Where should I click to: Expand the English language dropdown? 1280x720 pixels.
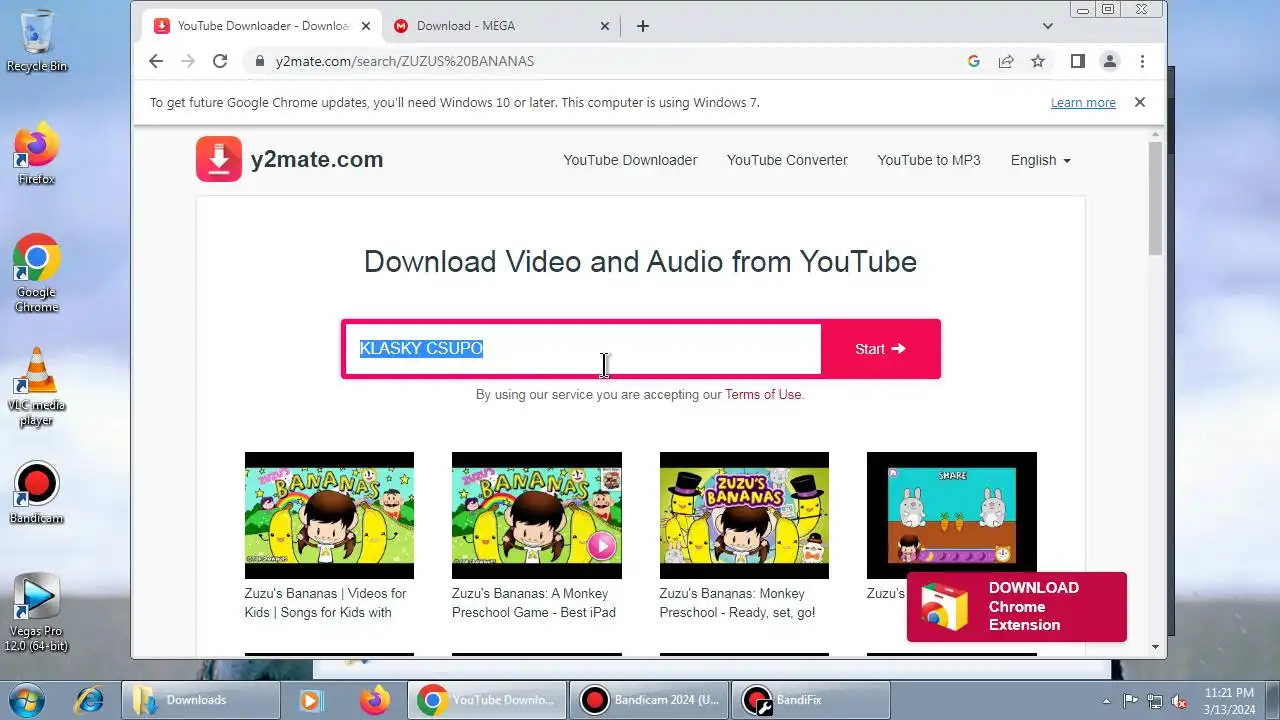pyautogui.click(x=1040, y=160)
